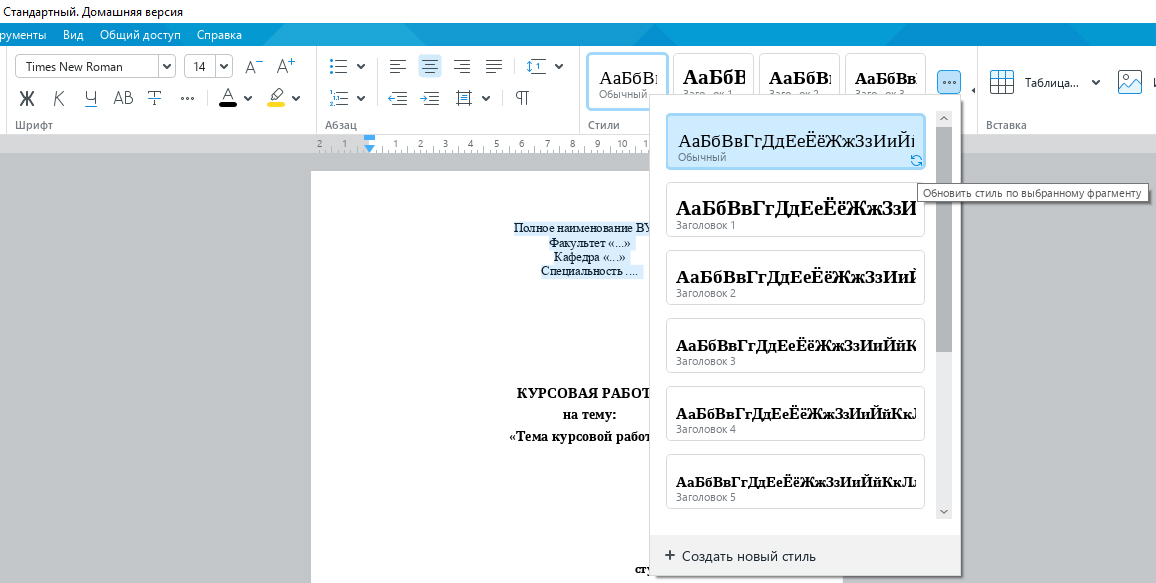The height and width of the screenshot is (583, 1156).
Task: Open more font options ellipsis
Action: [x=187, y=98]
